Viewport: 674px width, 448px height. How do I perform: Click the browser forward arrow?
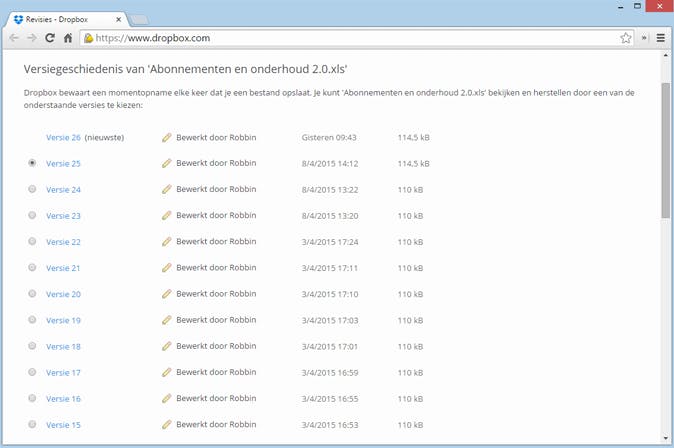(32, 38)
